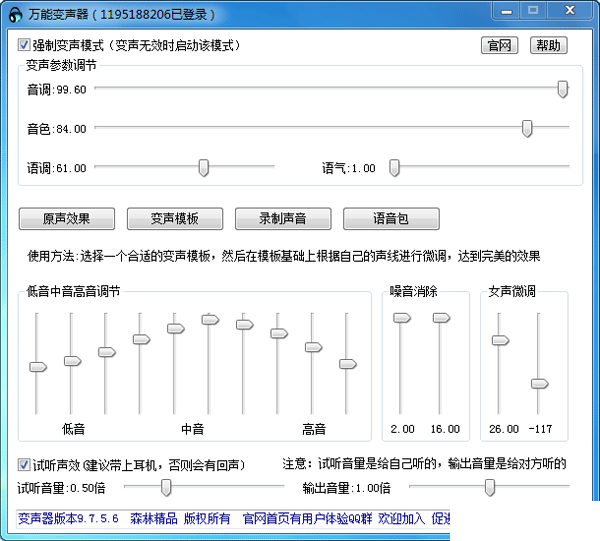Click the 语调:61.00 value label
The height and width of the screenshot is (541, 600).
[57, 168]
